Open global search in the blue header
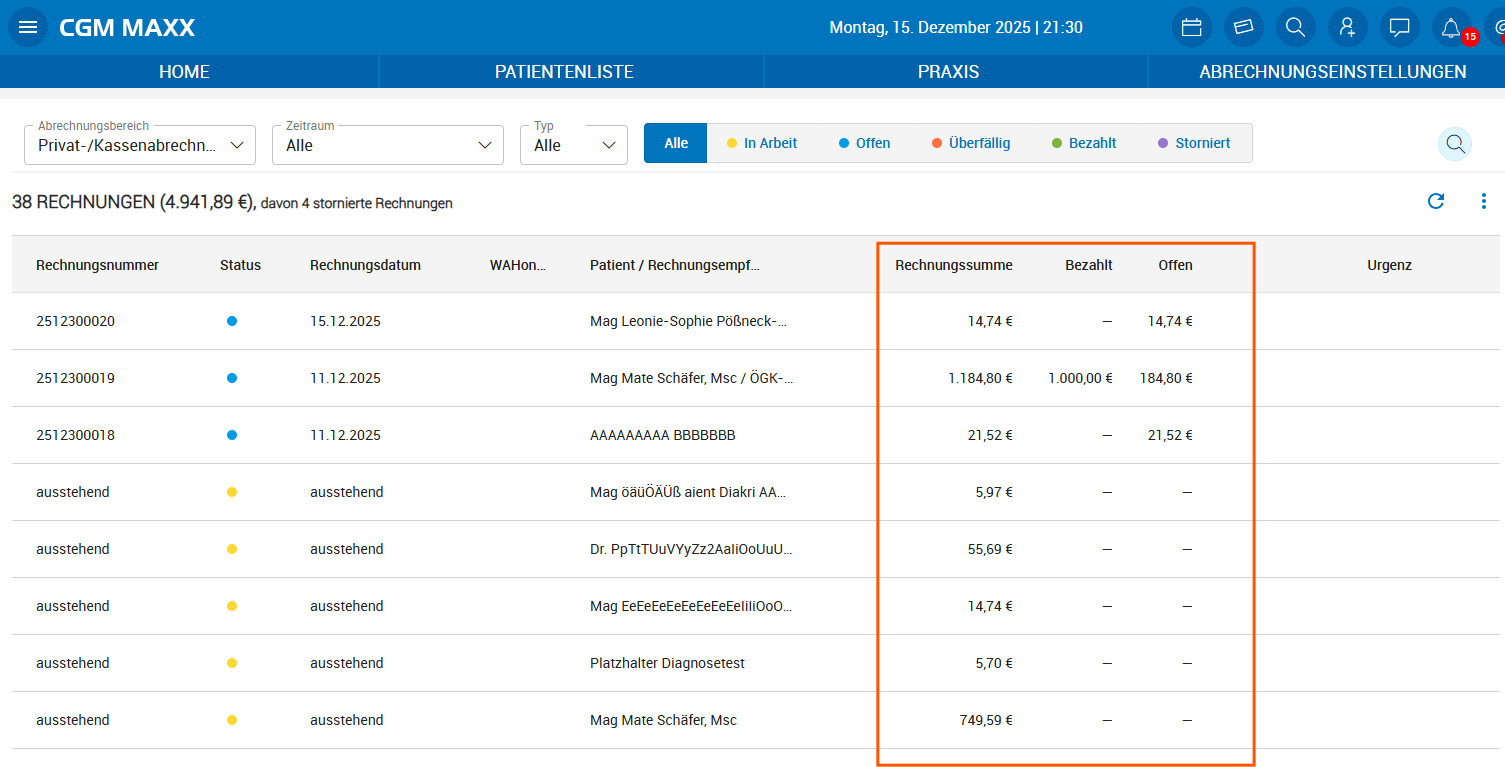 (x=1295, y=27)
